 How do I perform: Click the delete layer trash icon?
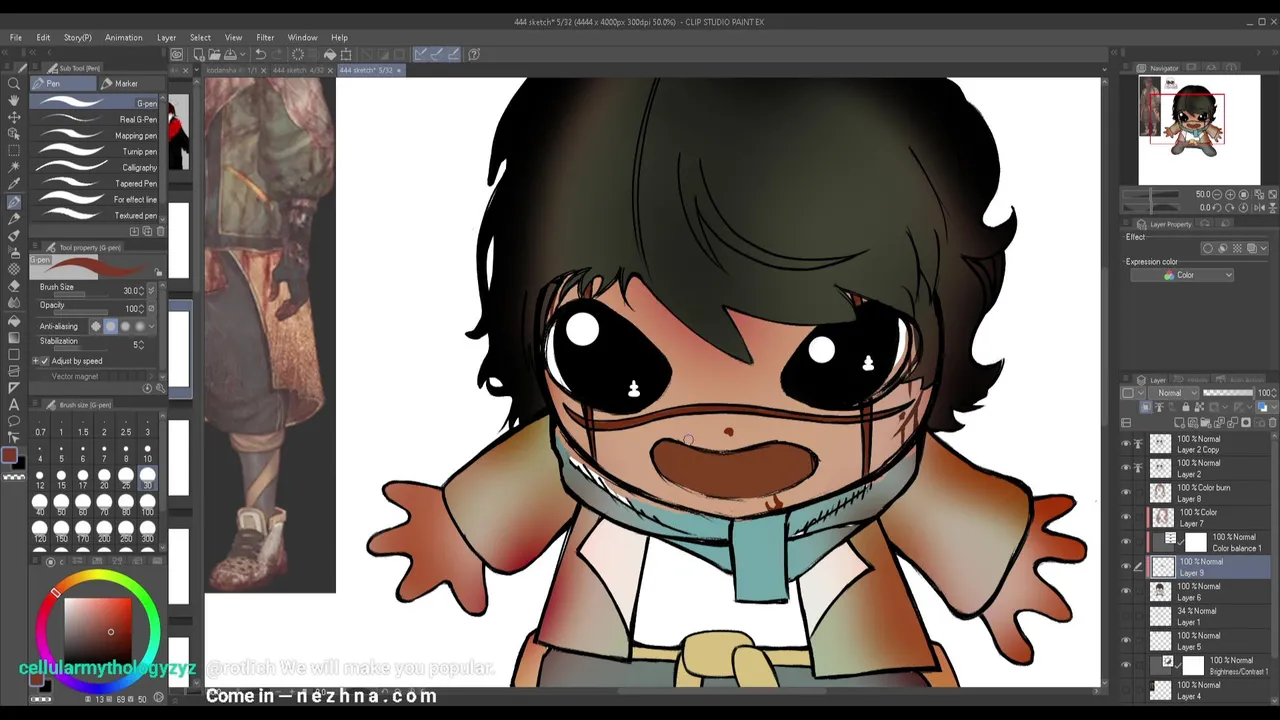click(1272, 423)
